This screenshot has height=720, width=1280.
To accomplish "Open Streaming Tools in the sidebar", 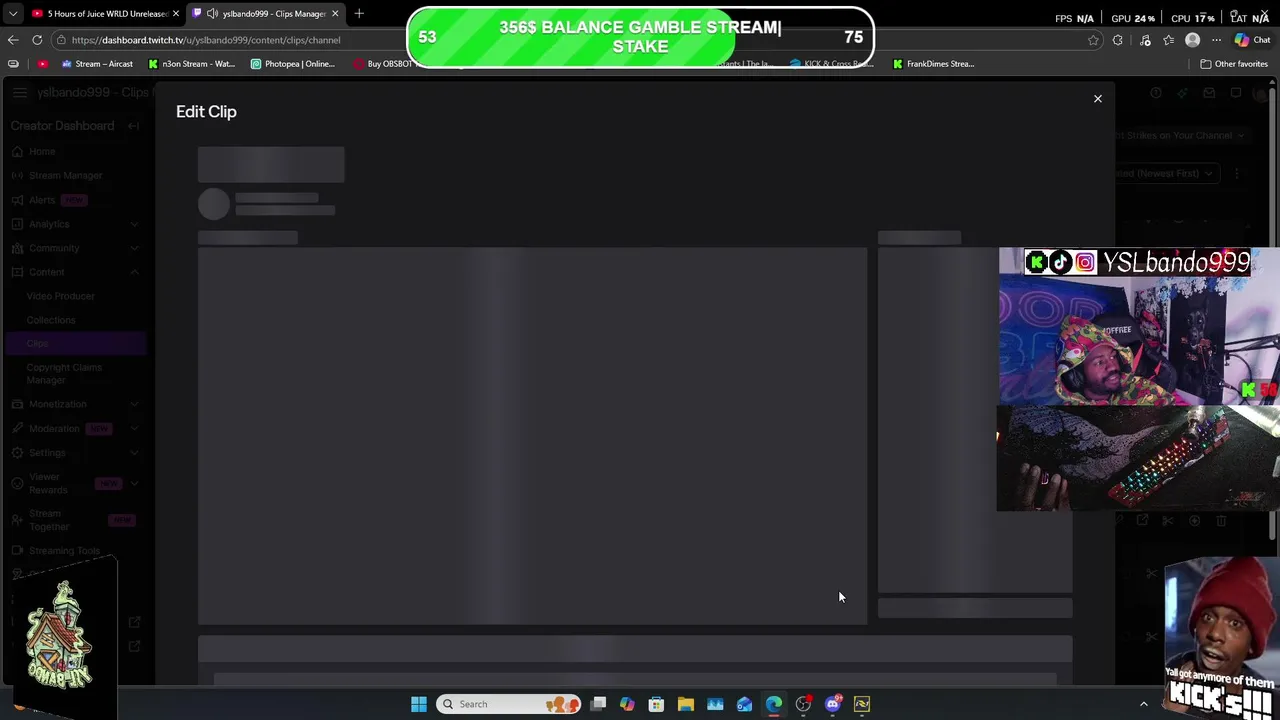I will [x=64, y=551].
